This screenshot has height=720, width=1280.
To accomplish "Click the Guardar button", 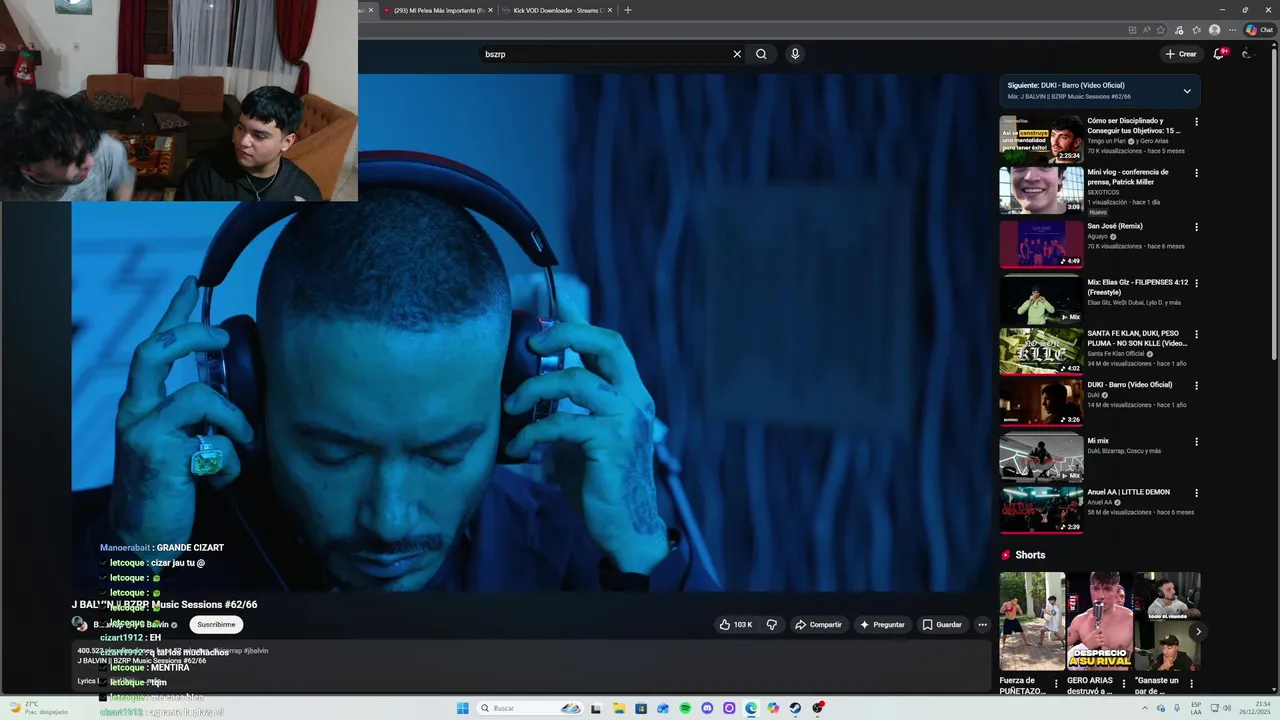I will pyautogui.click(x=942, y=625).
